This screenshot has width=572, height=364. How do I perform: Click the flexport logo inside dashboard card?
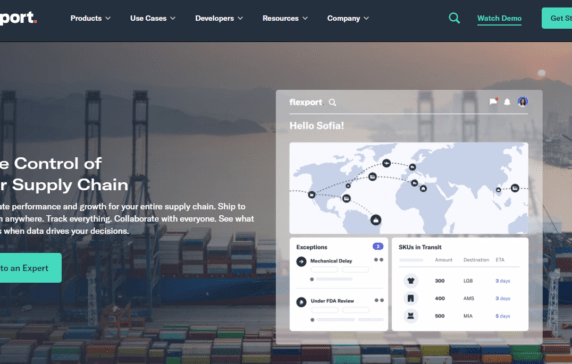[x=306, y=102]
